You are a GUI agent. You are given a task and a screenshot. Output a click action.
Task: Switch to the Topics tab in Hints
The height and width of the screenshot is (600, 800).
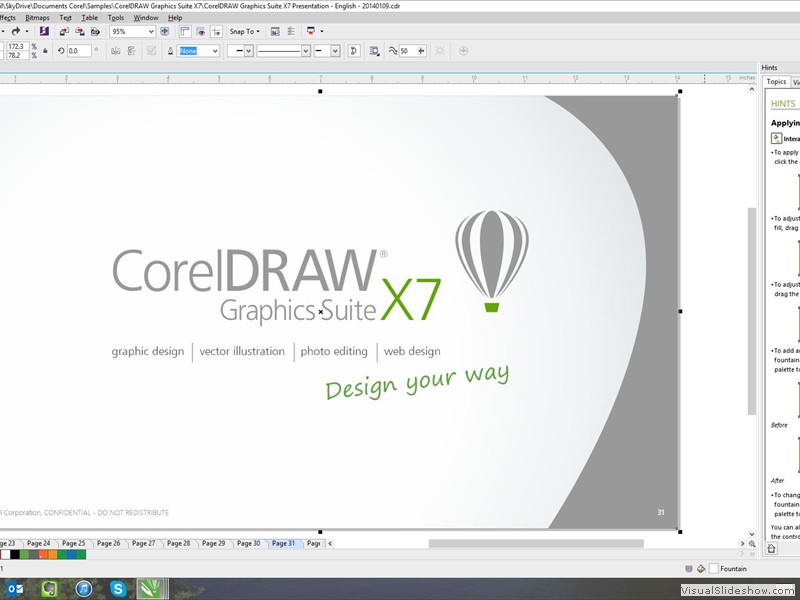776,82
